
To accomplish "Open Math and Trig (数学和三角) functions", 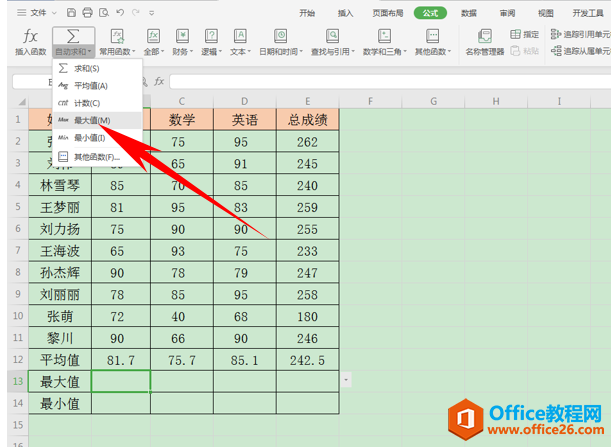I will [x=385, y=42].
